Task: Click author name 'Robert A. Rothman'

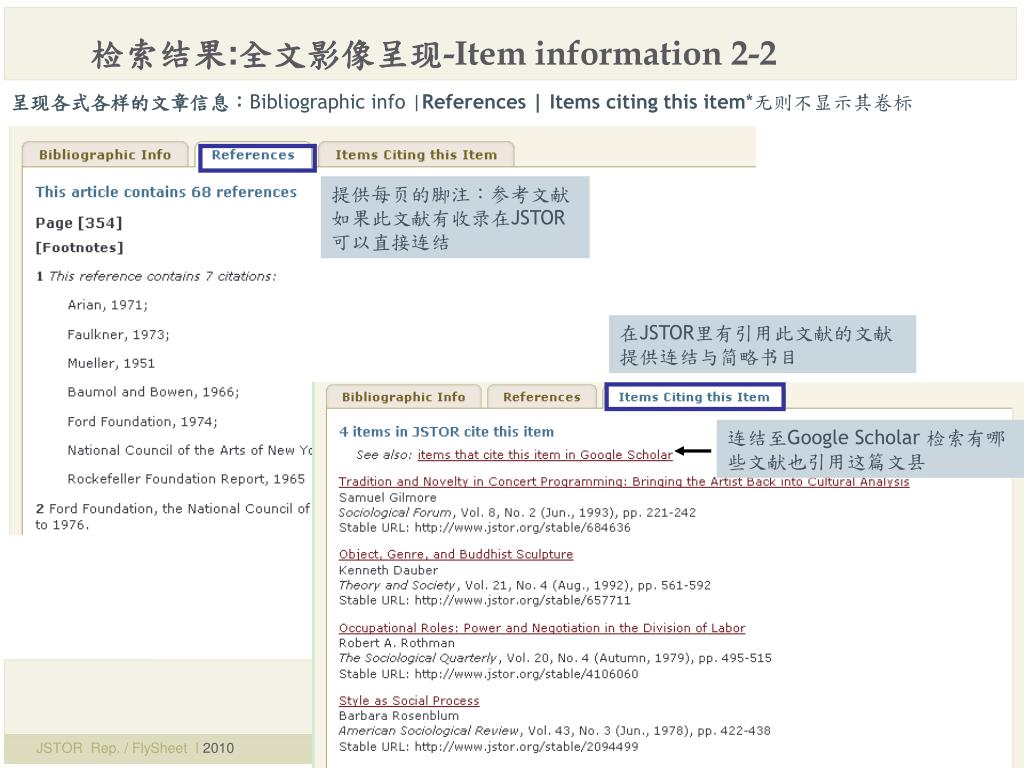Action: pos(396,643)
